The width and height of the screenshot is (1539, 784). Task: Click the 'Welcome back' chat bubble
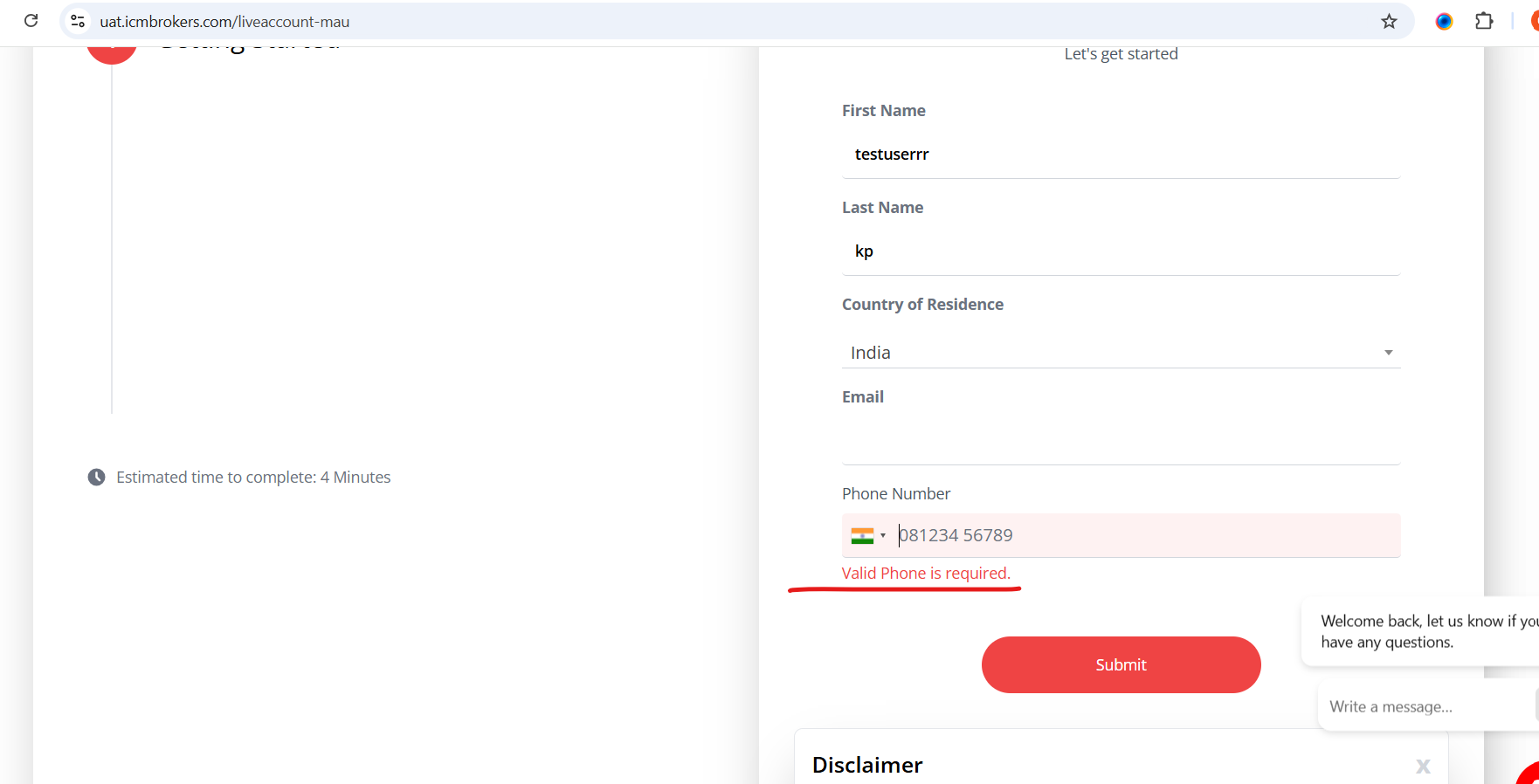pos(1424,631)
